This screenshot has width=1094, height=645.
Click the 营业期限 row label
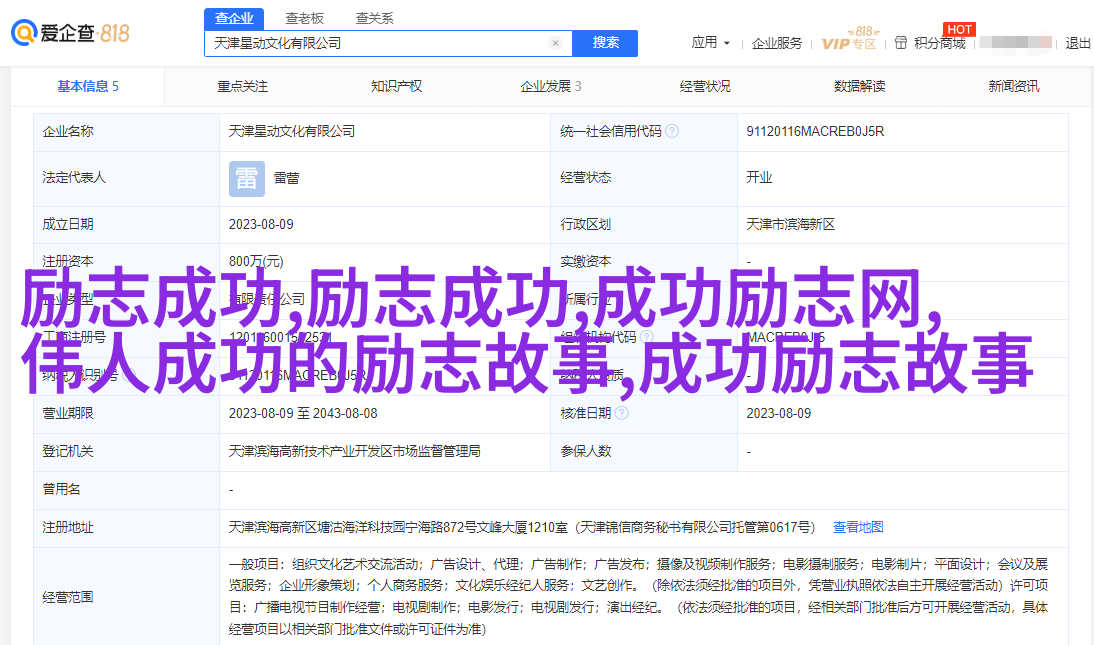pyautogui.click(x=68, y=413)
